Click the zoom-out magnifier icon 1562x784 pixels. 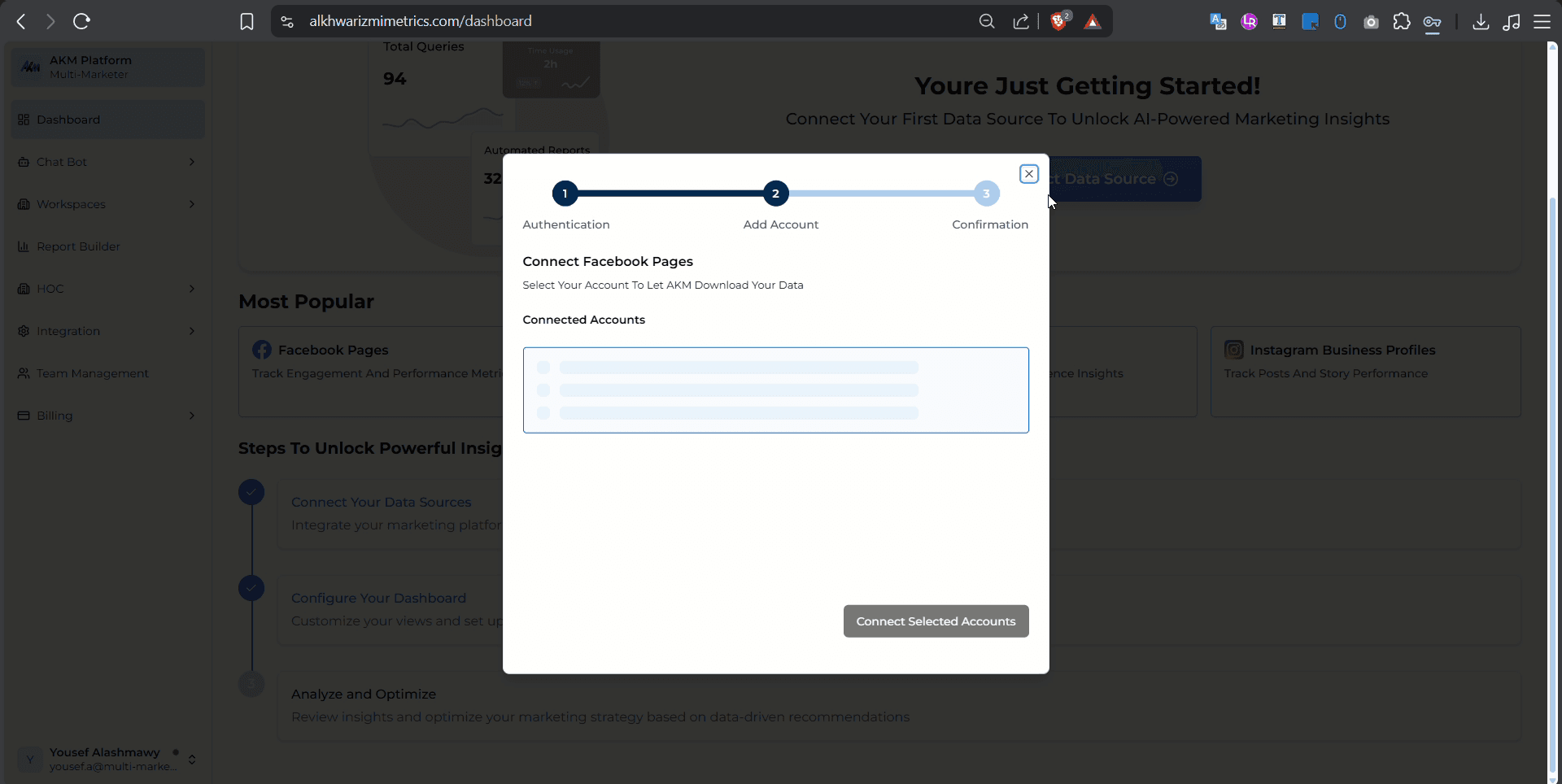pos(987,22)
